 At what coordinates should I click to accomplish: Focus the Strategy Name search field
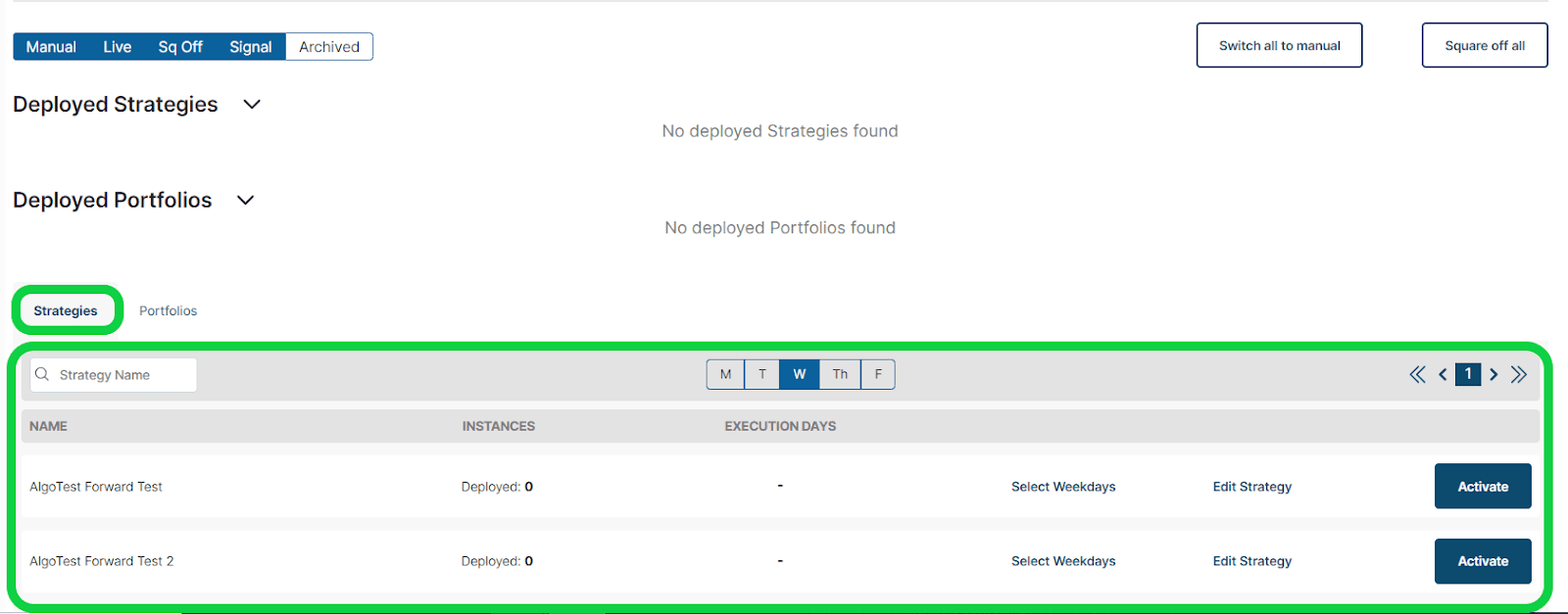tap(122, 375)
